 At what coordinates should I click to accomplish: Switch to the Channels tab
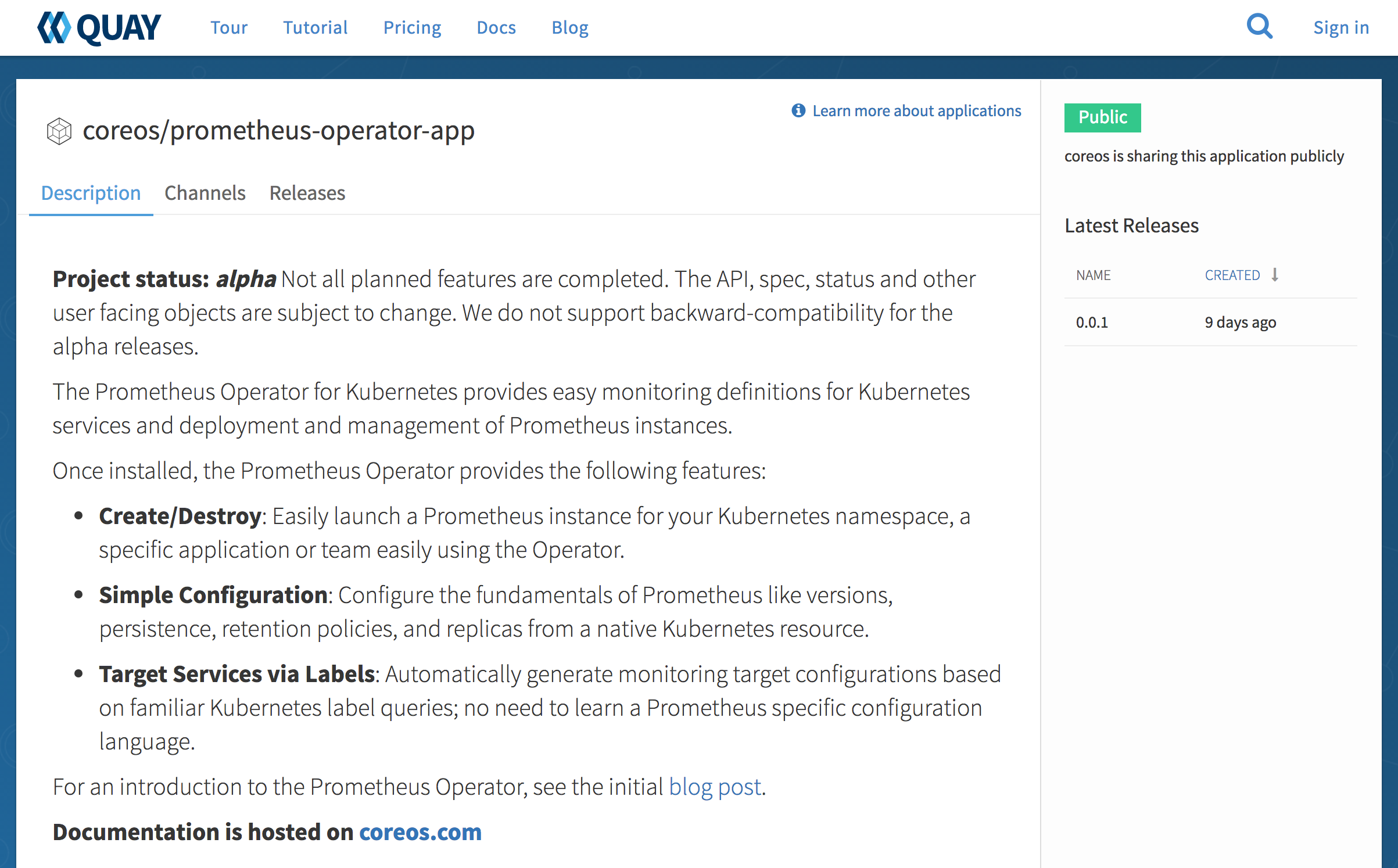coord(205,193)
